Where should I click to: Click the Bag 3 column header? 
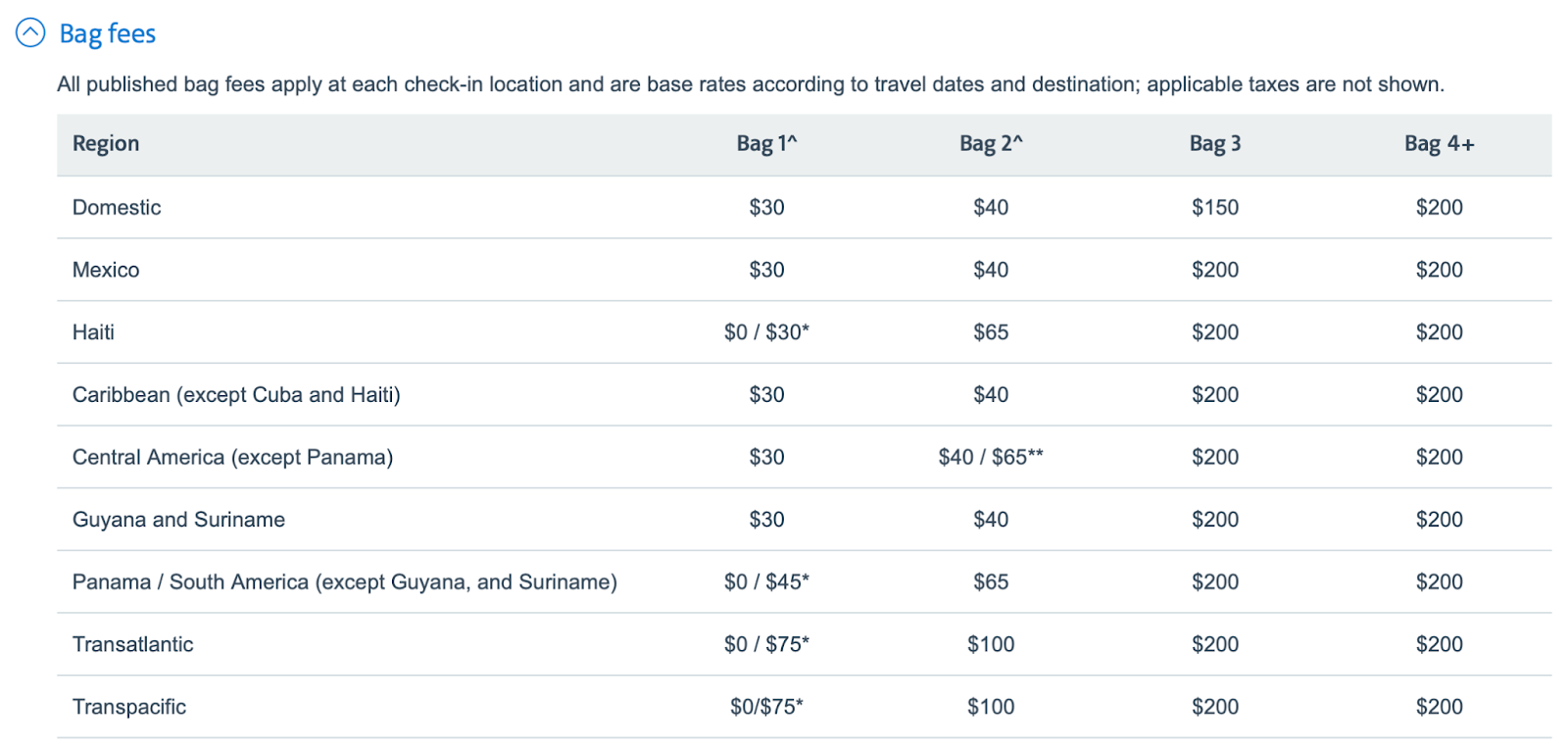(x=1214, y=144)
